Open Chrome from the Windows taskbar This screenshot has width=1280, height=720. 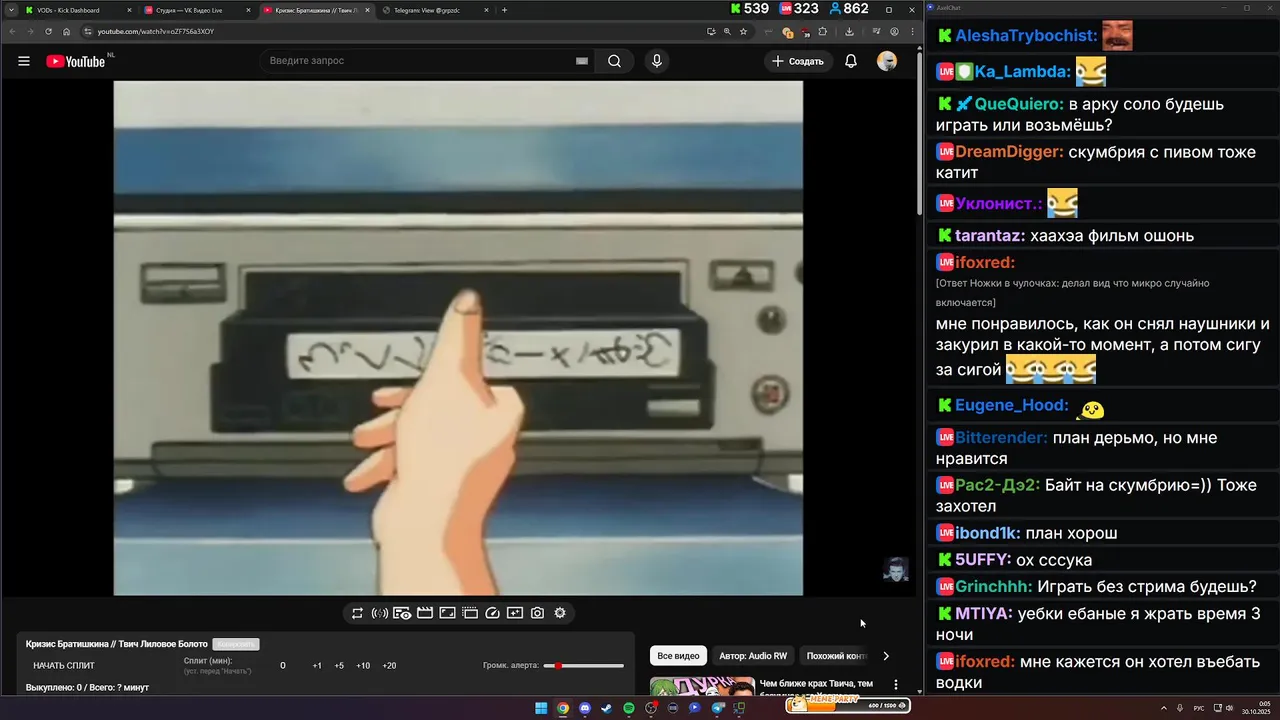pos(563,708)
